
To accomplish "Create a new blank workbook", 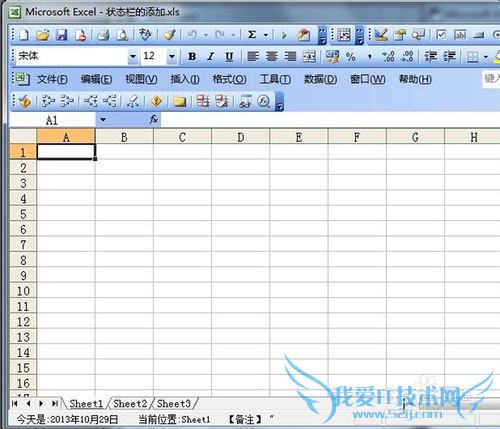I will [x=24, y=35].
